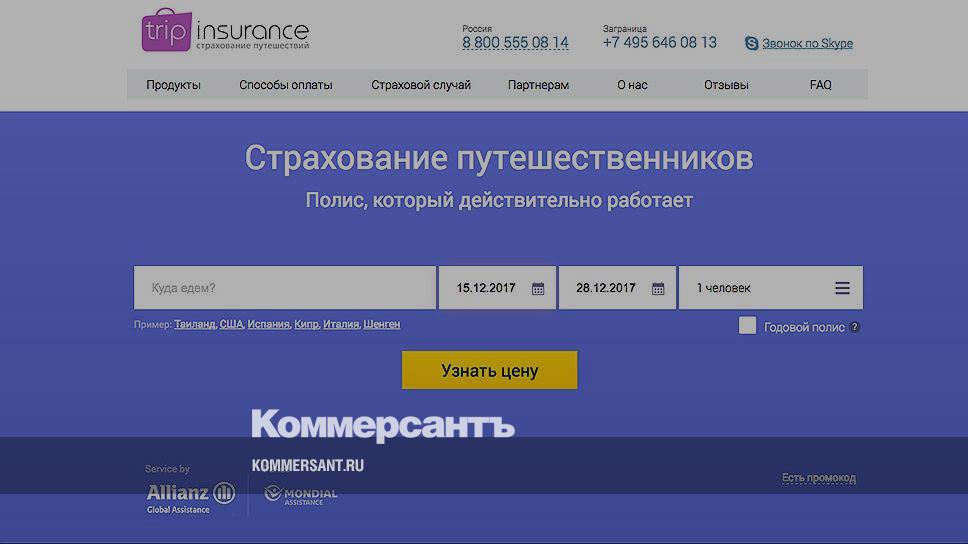Screen dimensions: 968x544
Task: Click the Звонок по Skype link
Action: [807, 43]
